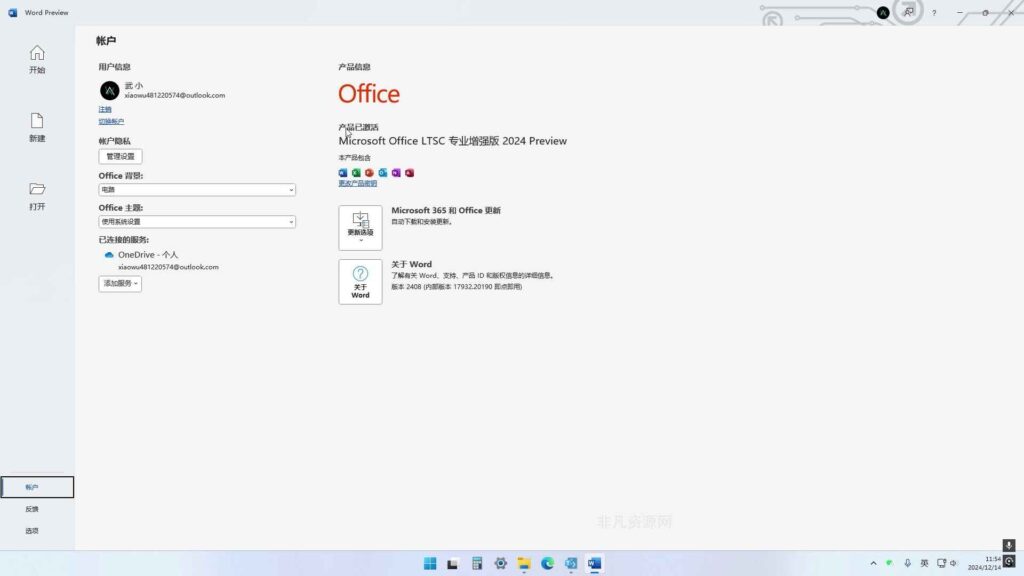Viewport: 1024px width, 576px height.
Task: Show hidden tray icons chevron
Action: (x=873, y=563)
